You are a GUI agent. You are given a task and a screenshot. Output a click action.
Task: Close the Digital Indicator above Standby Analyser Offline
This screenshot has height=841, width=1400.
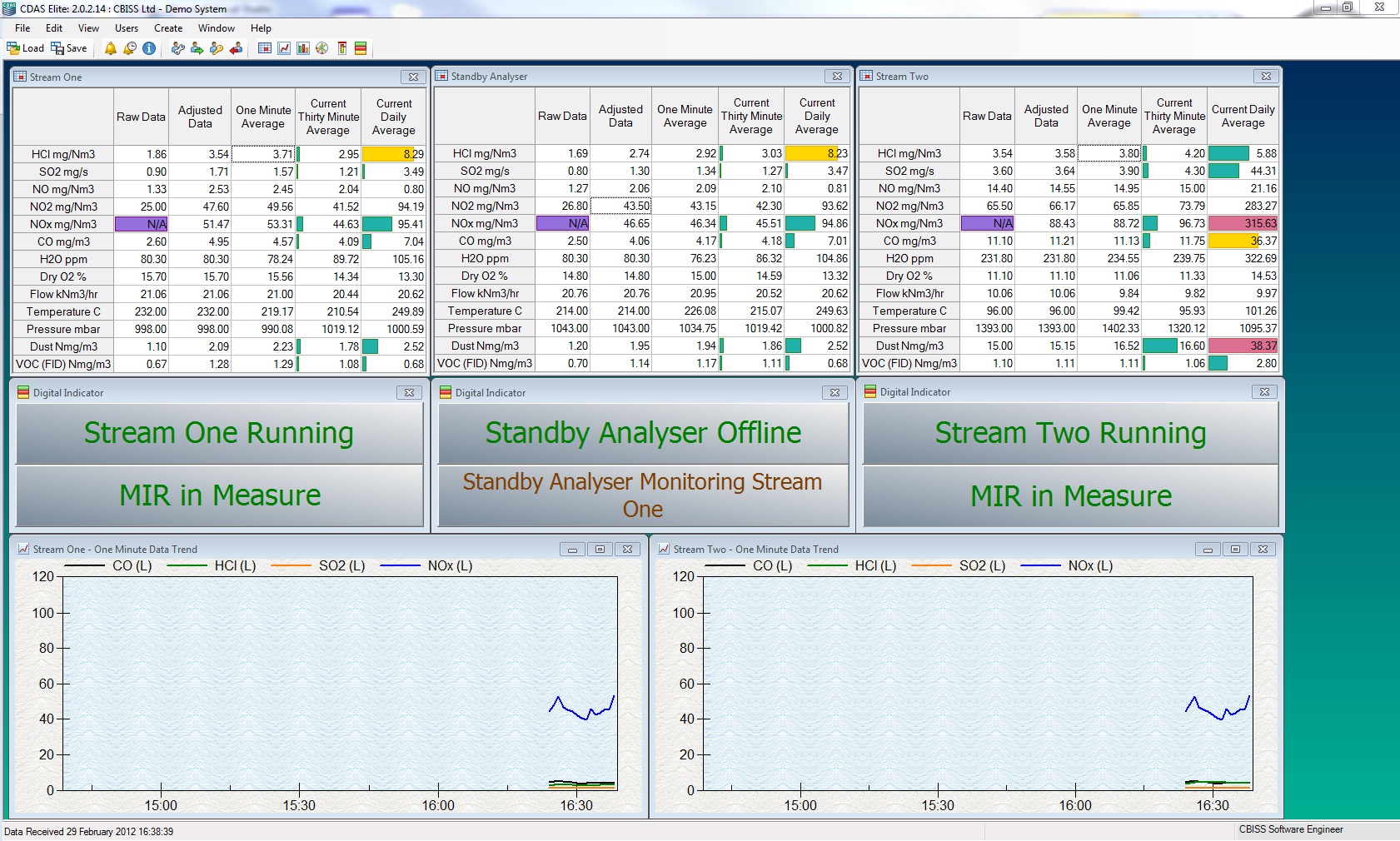[x=835, y=392]
